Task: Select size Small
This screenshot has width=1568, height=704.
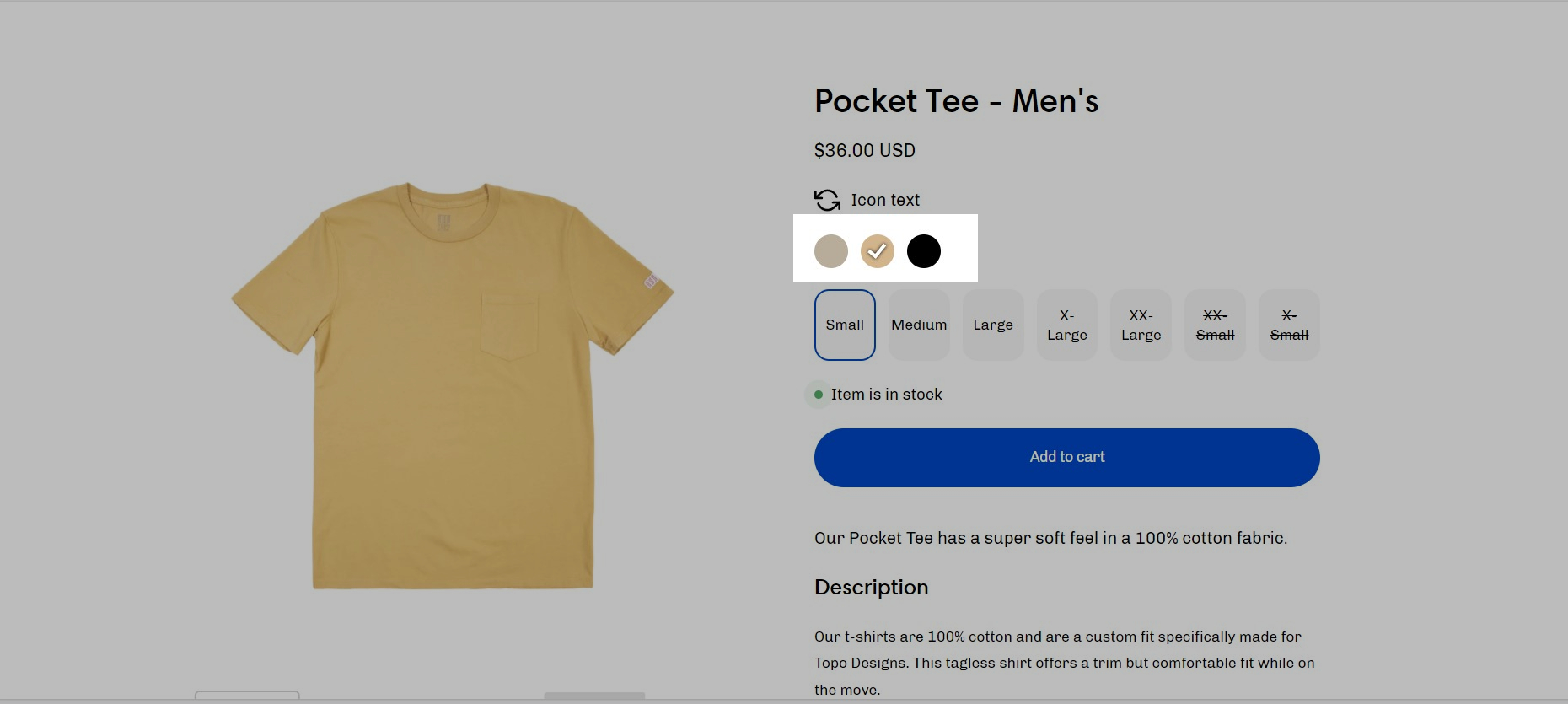Action: pyautogui.click(x=845, y=325)
